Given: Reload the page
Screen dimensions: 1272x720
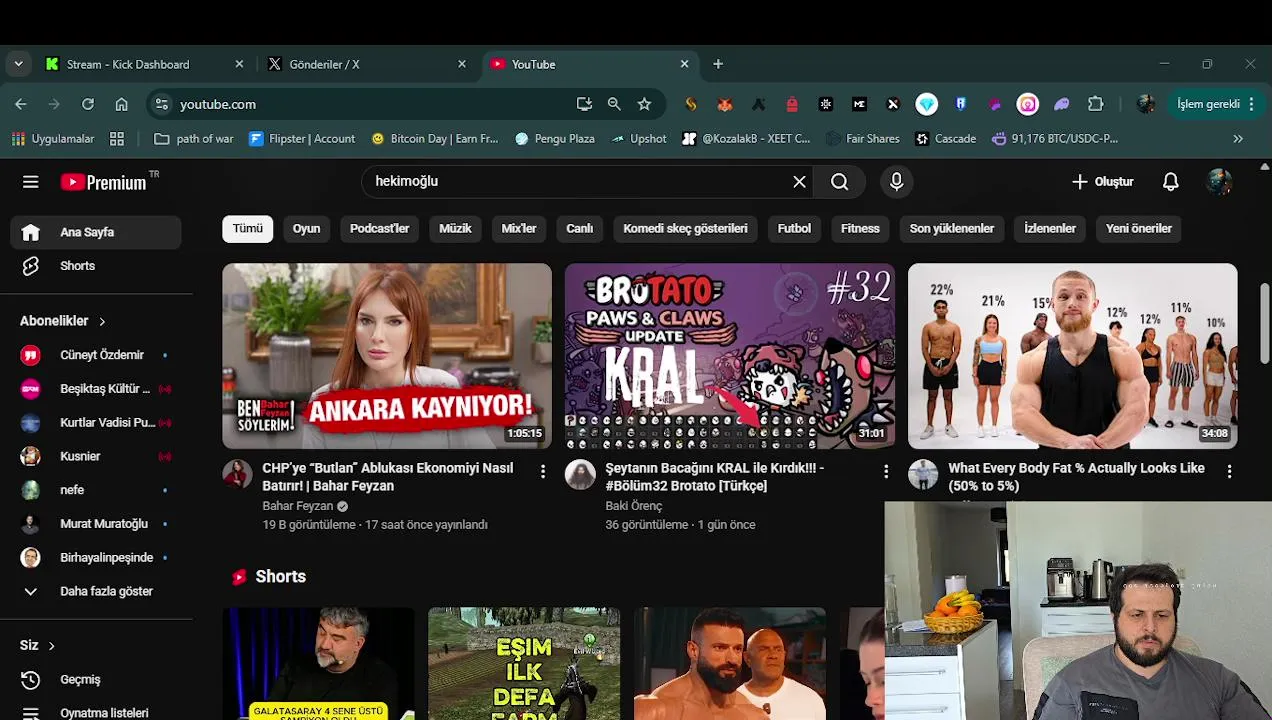Looking at the screenshot, I should coord(88,104).
